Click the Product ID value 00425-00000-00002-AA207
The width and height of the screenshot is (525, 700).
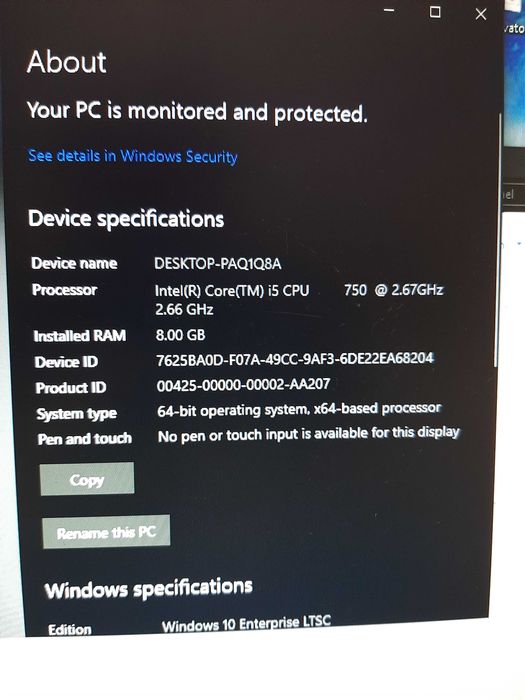[x=243, y=384]
